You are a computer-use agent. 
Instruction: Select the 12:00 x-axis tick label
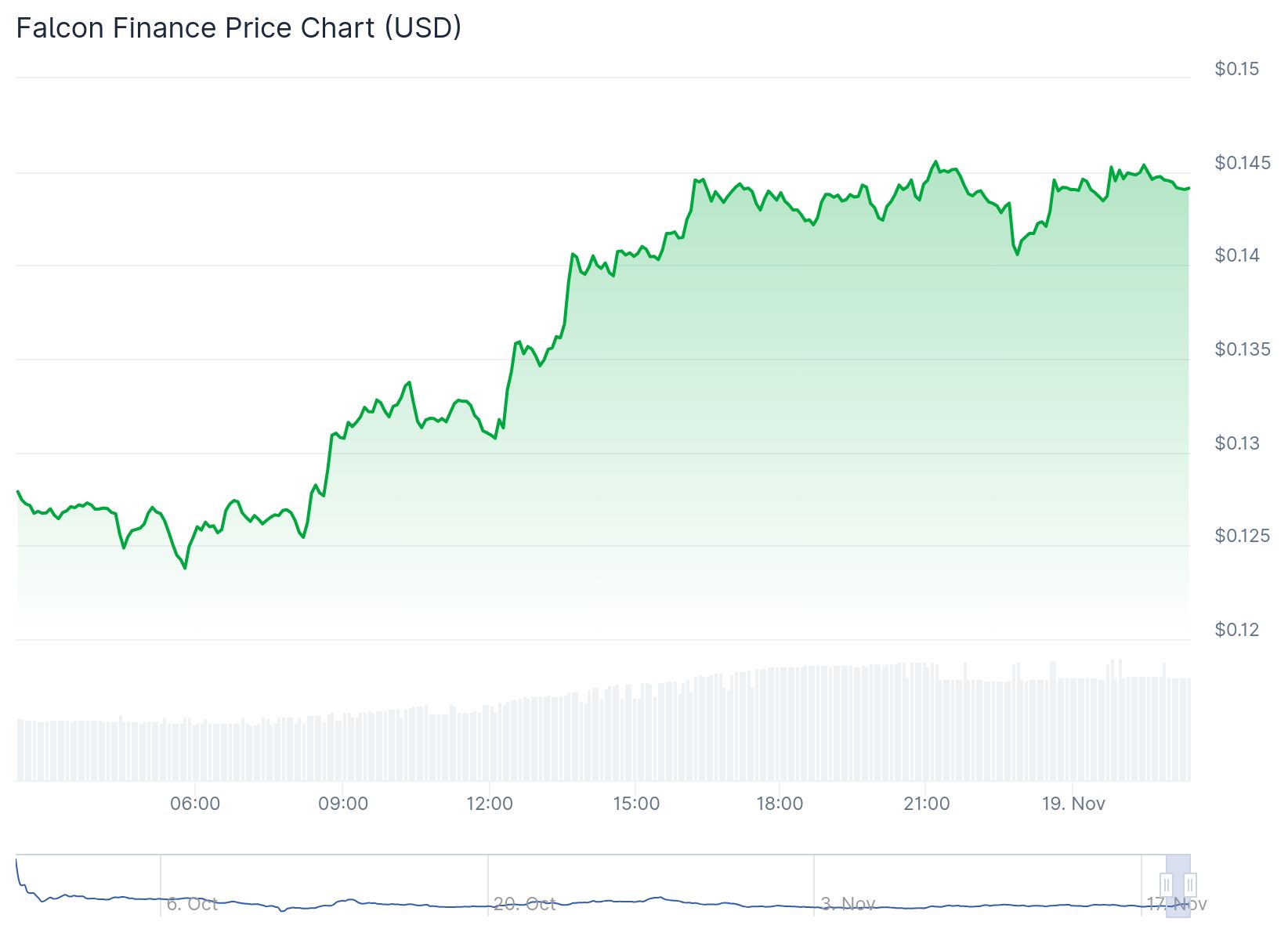pos(490,804)
